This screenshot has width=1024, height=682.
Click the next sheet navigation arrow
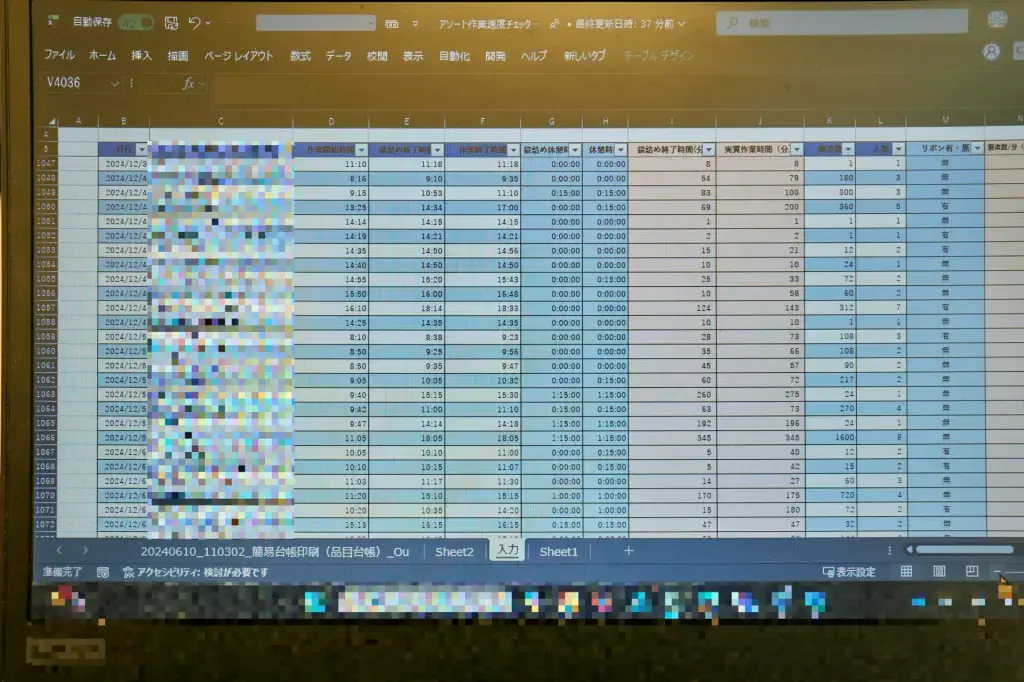[x=85, y=551]
